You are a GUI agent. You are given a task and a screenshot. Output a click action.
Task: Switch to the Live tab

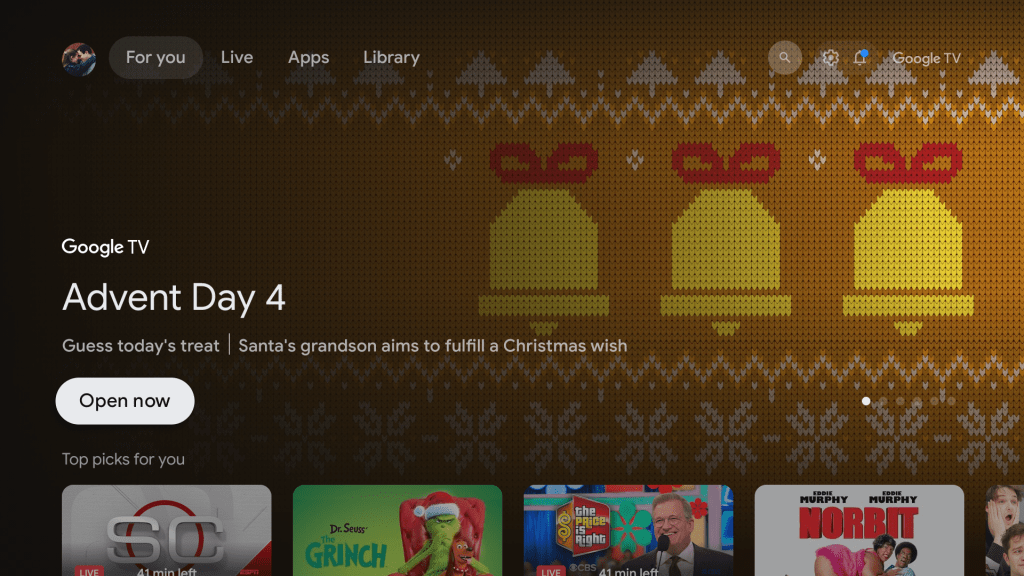point(236,57)
